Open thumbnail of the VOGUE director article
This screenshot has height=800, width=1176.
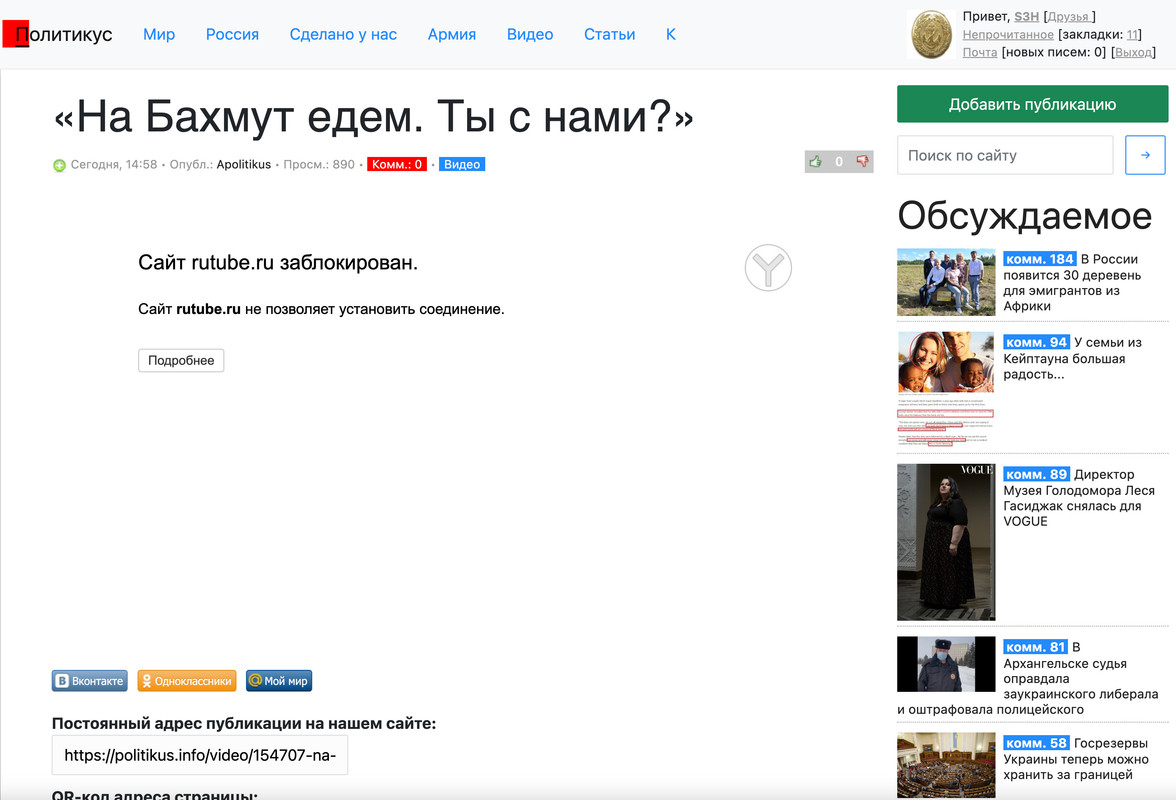tap(946, 542)
